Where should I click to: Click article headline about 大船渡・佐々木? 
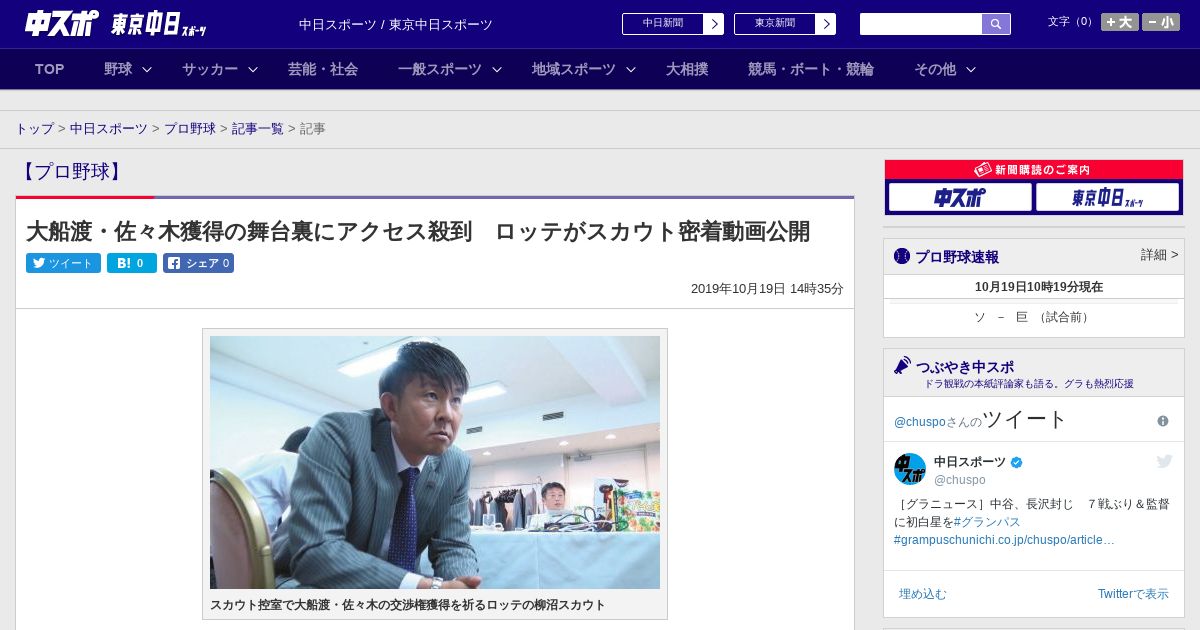coord(418,231)
